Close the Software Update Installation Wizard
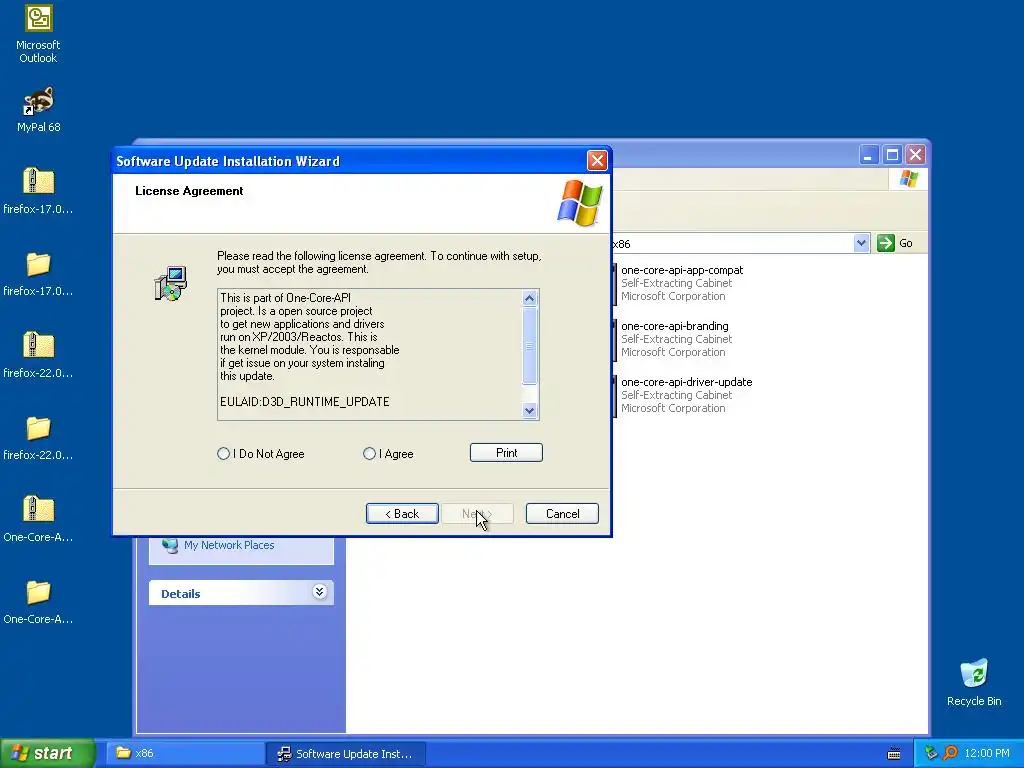 click(x=597, y=161)
